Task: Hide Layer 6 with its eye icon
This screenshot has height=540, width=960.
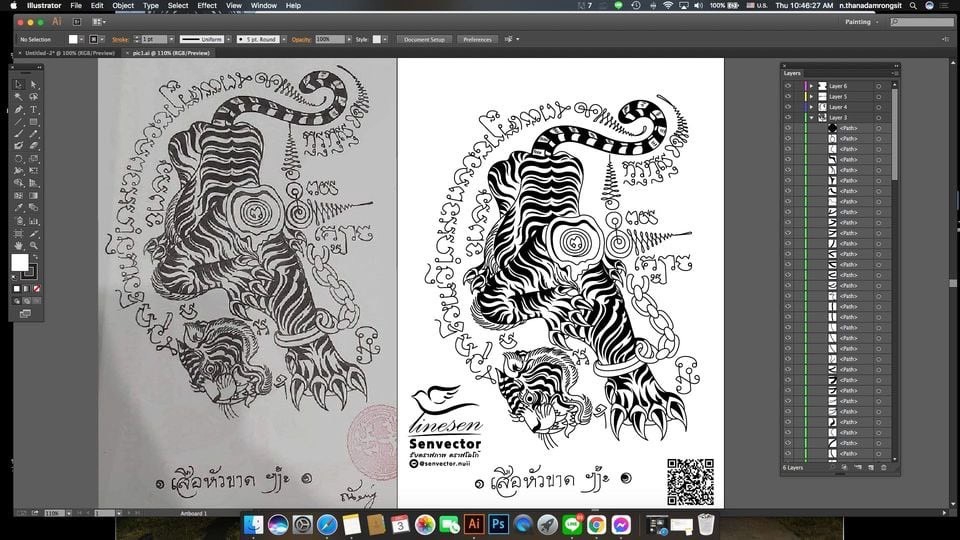Action: [x=788, y=86]
